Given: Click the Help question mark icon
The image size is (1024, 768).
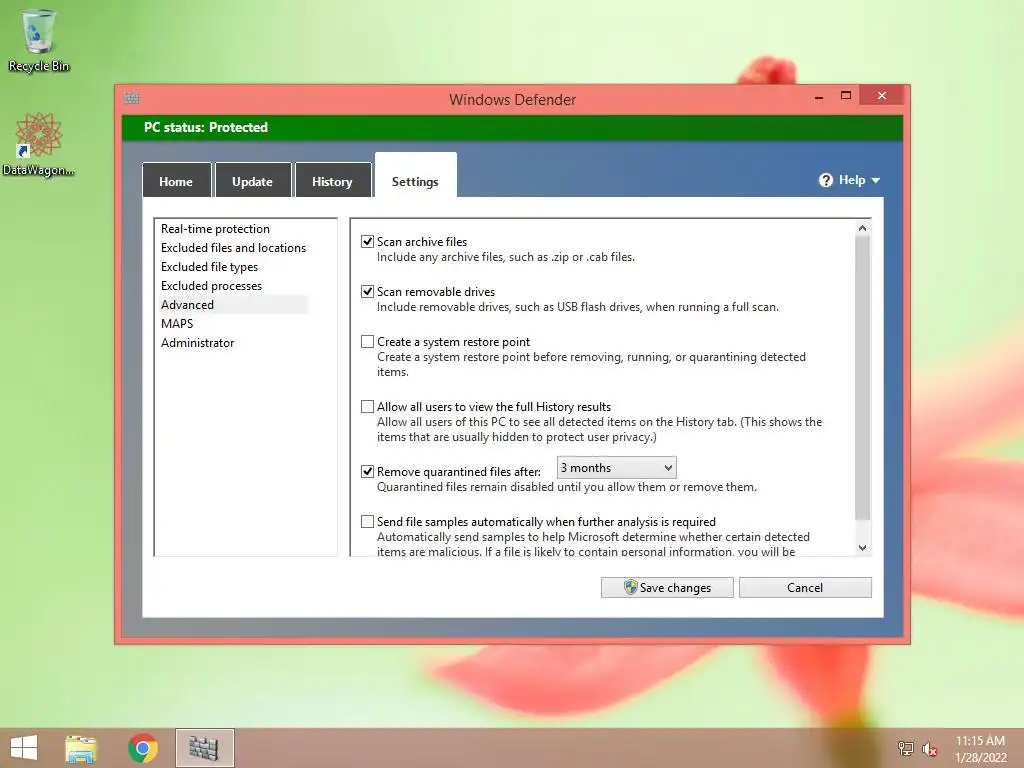Looking at the screenshot, I should 825,180.
